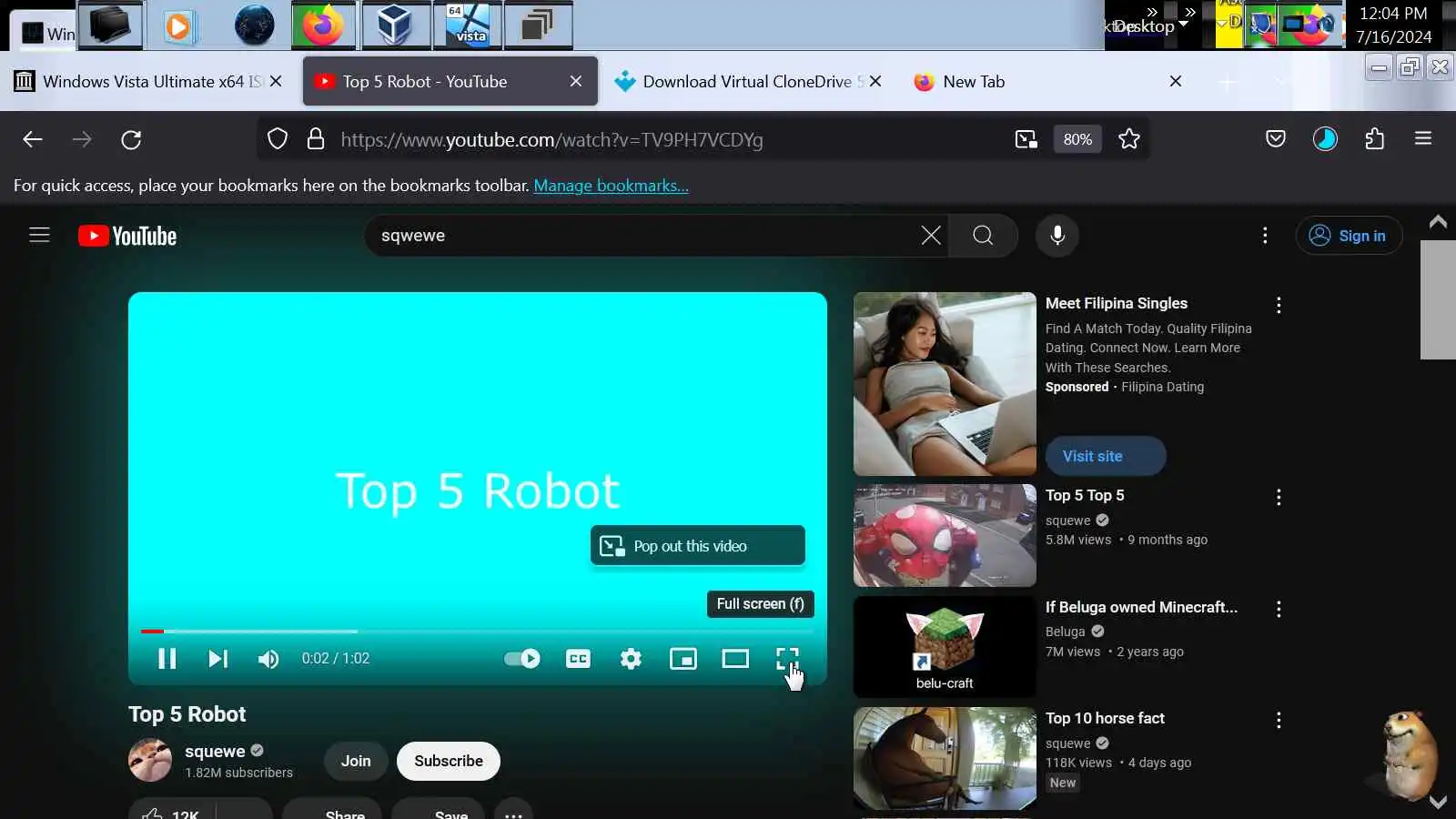Open the Firefox application menu
The height and width of the screenshot is (819, 1456).
(x=1423, y=139)
